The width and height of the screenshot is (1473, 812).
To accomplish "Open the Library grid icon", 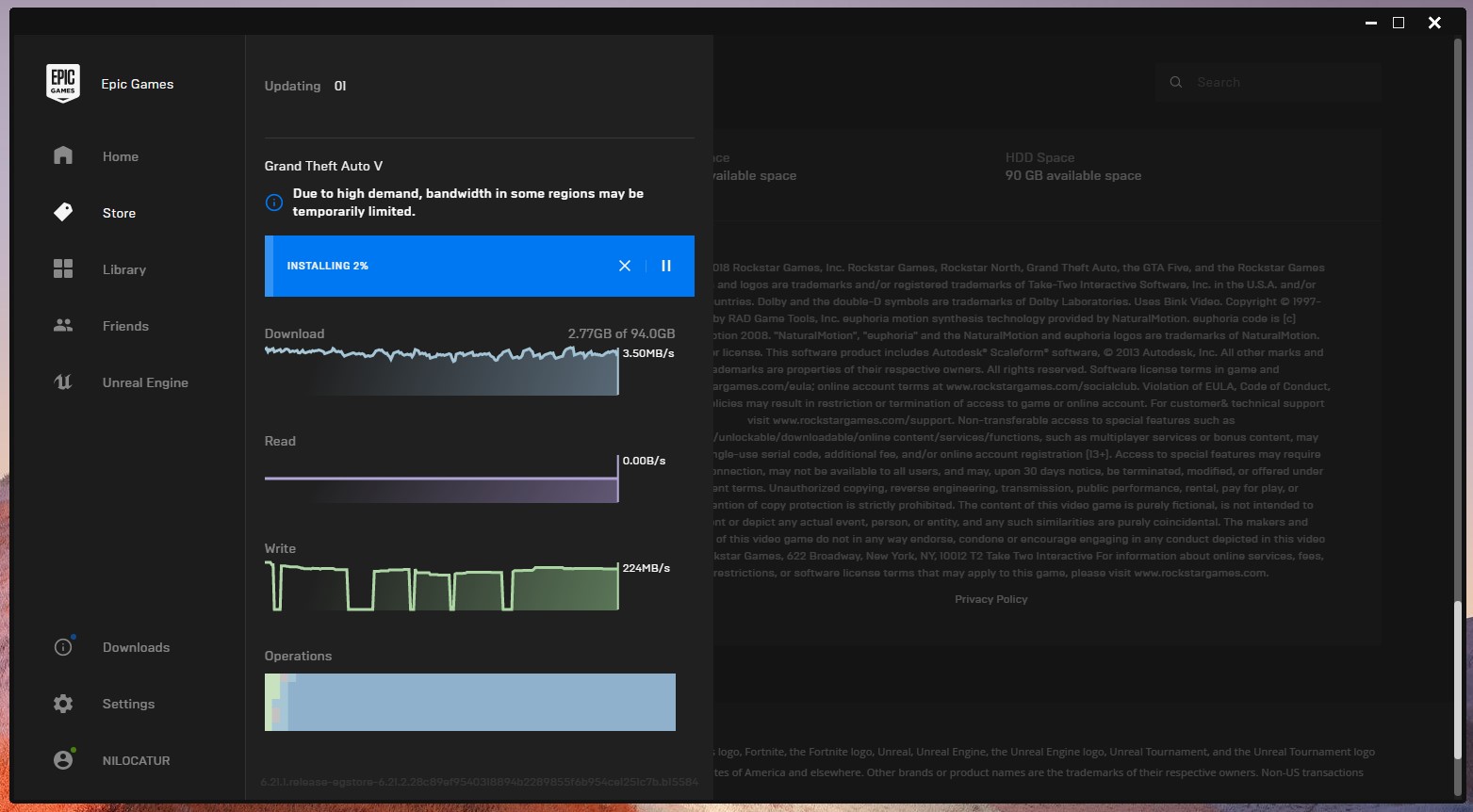I will pyautogui.click(x=63, y=268).
